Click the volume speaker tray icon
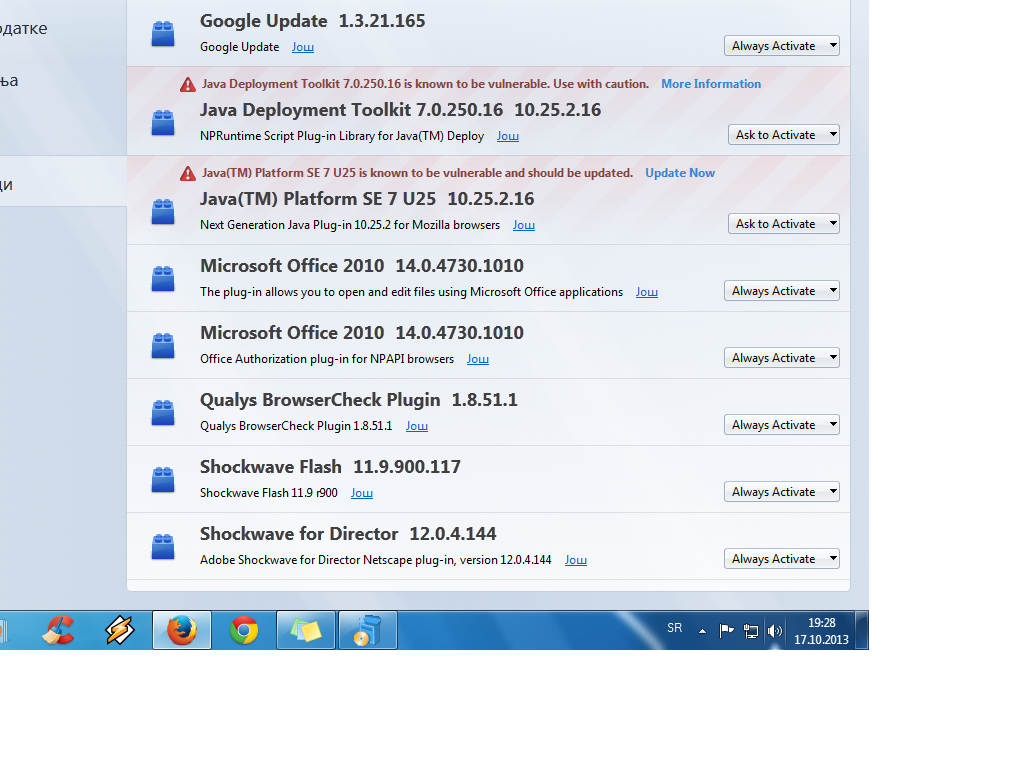This screenshot has height=768, width=1024. pos(775,631)
